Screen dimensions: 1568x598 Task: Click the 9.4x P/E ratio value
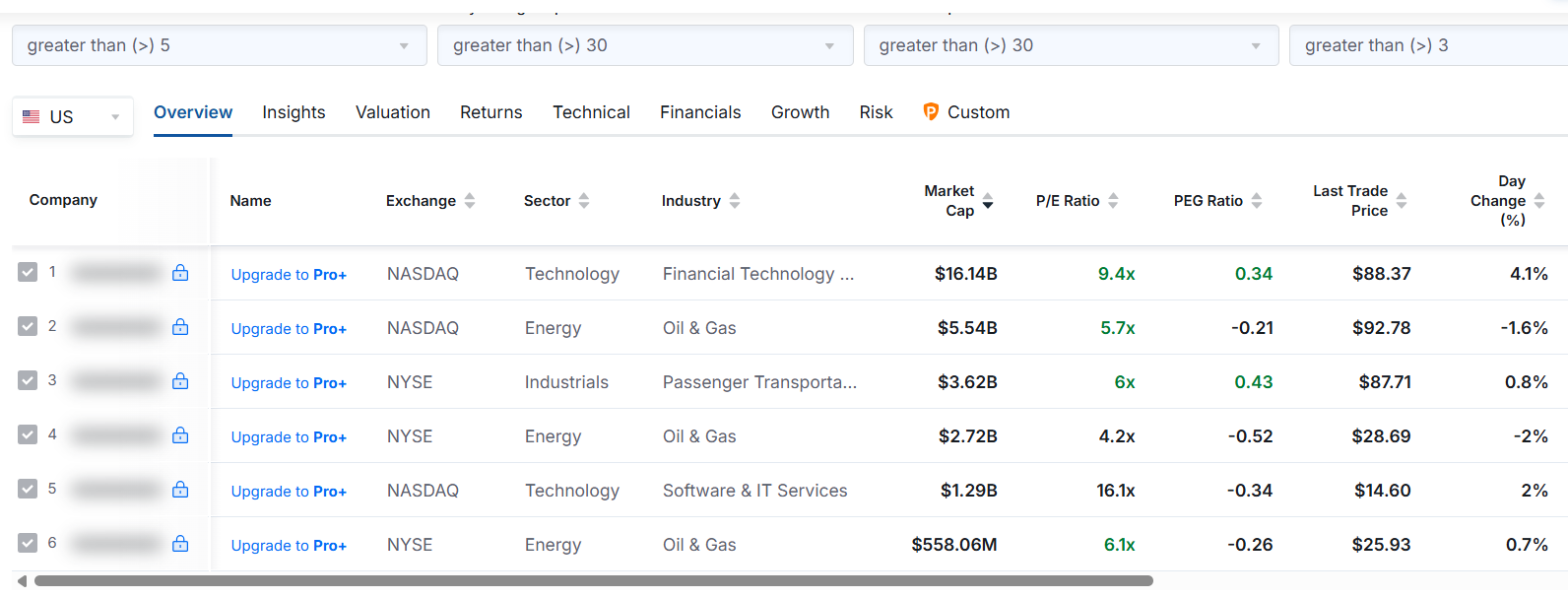[x=1117, y=274]
